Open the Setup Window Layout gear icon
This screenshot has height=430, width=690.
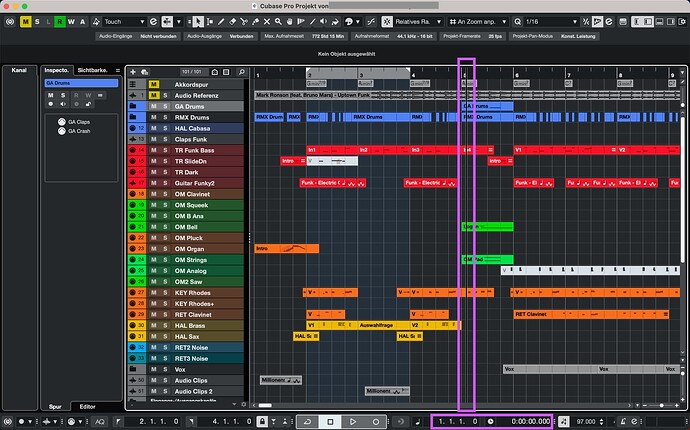click(683, 22)
